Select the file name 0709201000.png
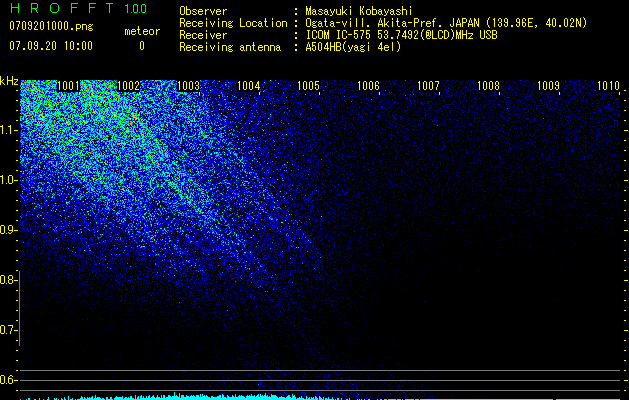The image size is (629, 400). pos(51,26)
